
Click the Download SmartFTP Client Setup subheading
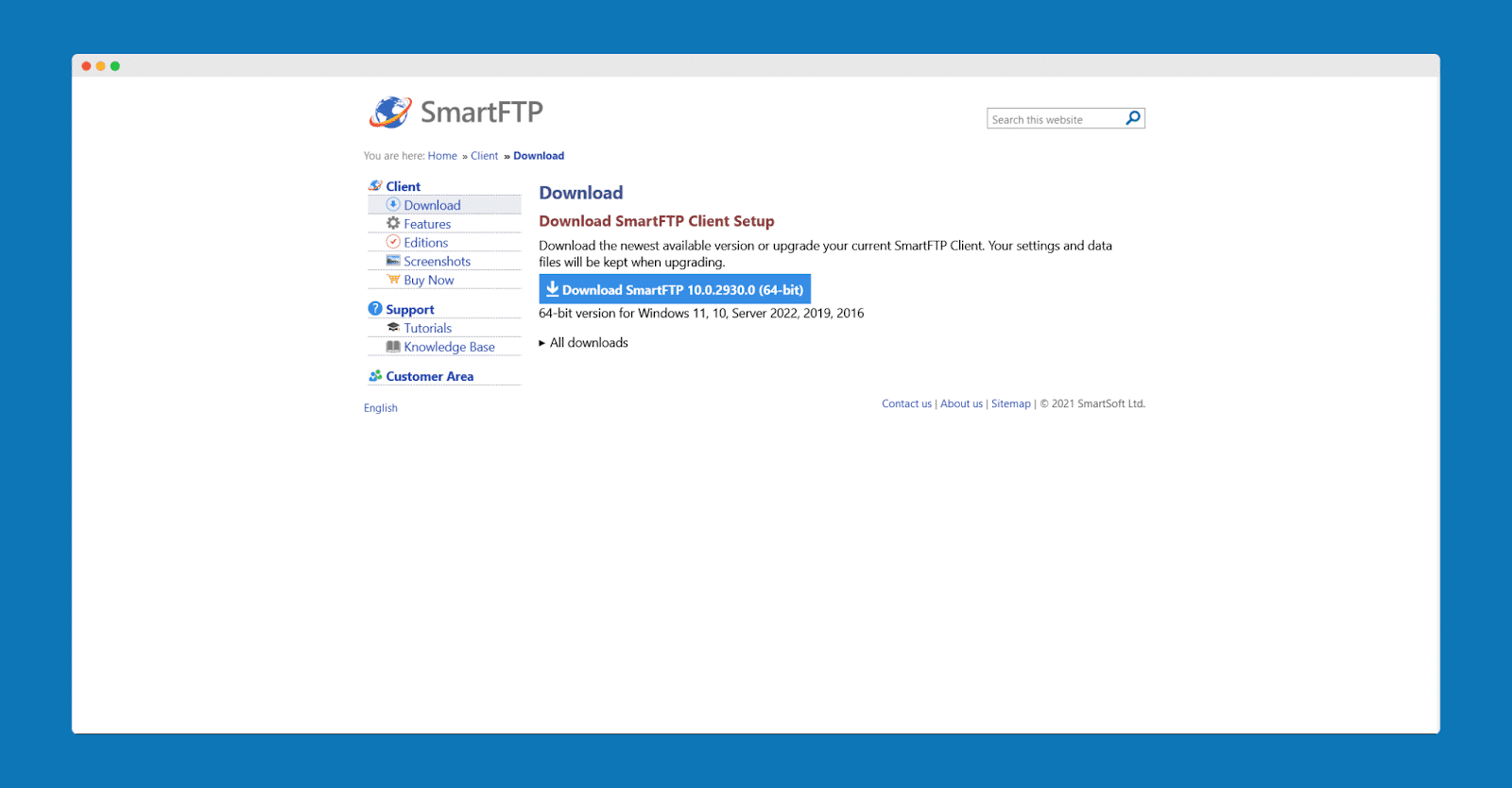click(x=657, y=221)
